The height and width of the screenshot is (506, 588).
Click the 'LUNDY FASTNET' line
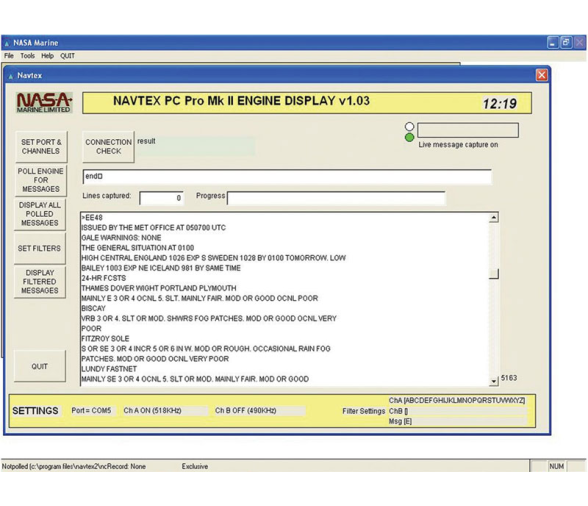[109, 369]
